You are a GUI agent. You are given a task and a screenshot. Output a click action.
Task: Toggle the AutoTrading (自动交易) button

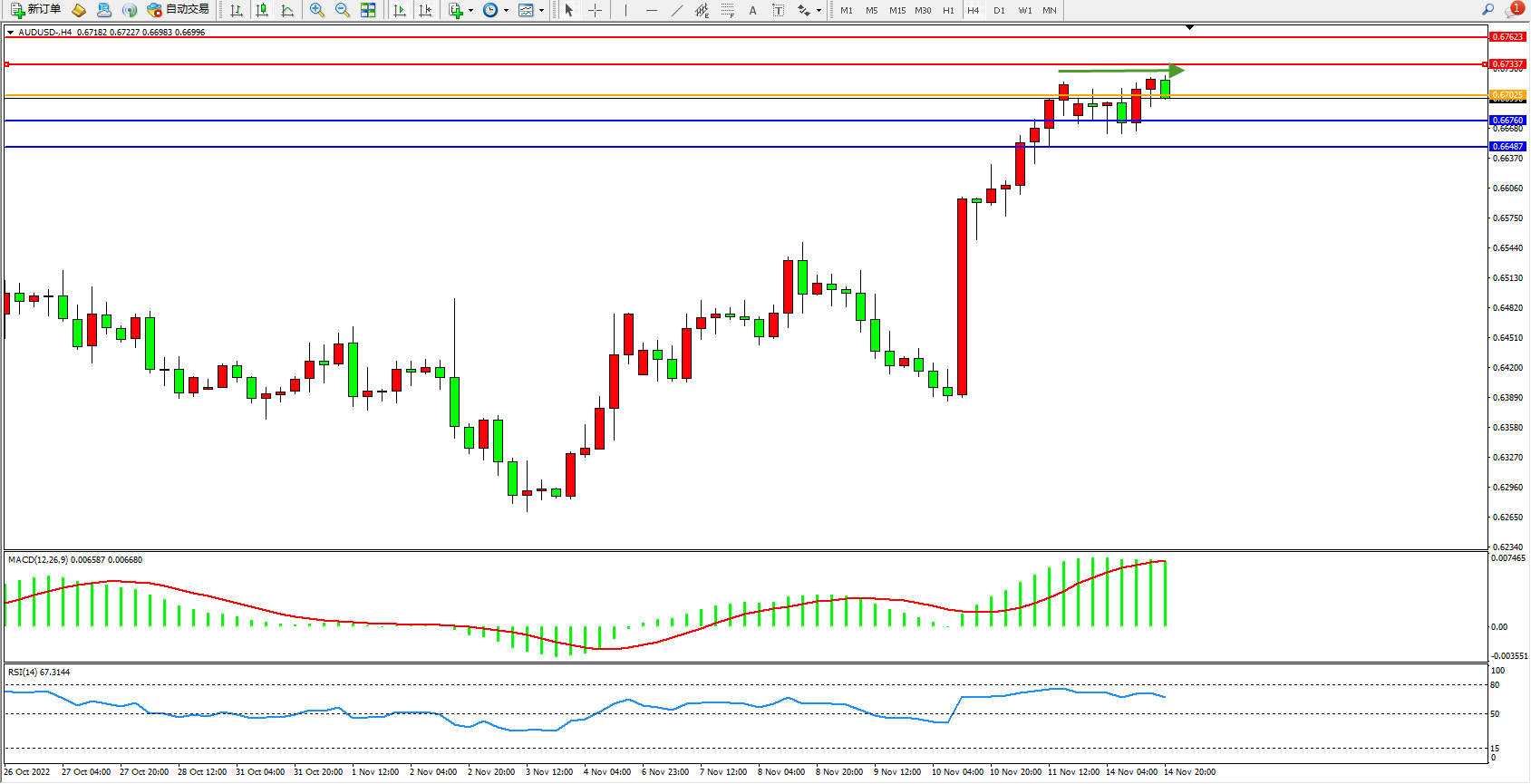point(179,10)
